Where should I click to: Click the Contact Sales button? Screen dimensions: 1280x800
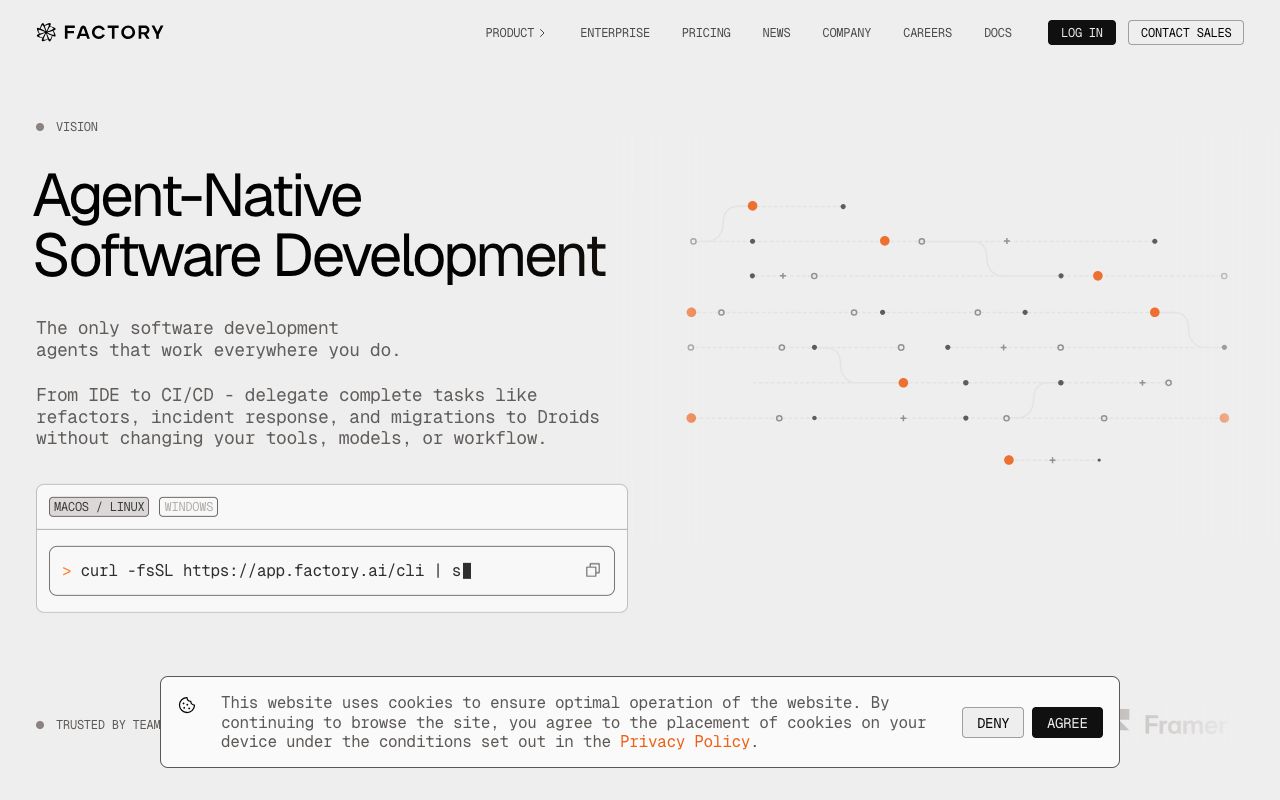[x=1185, y=33]
